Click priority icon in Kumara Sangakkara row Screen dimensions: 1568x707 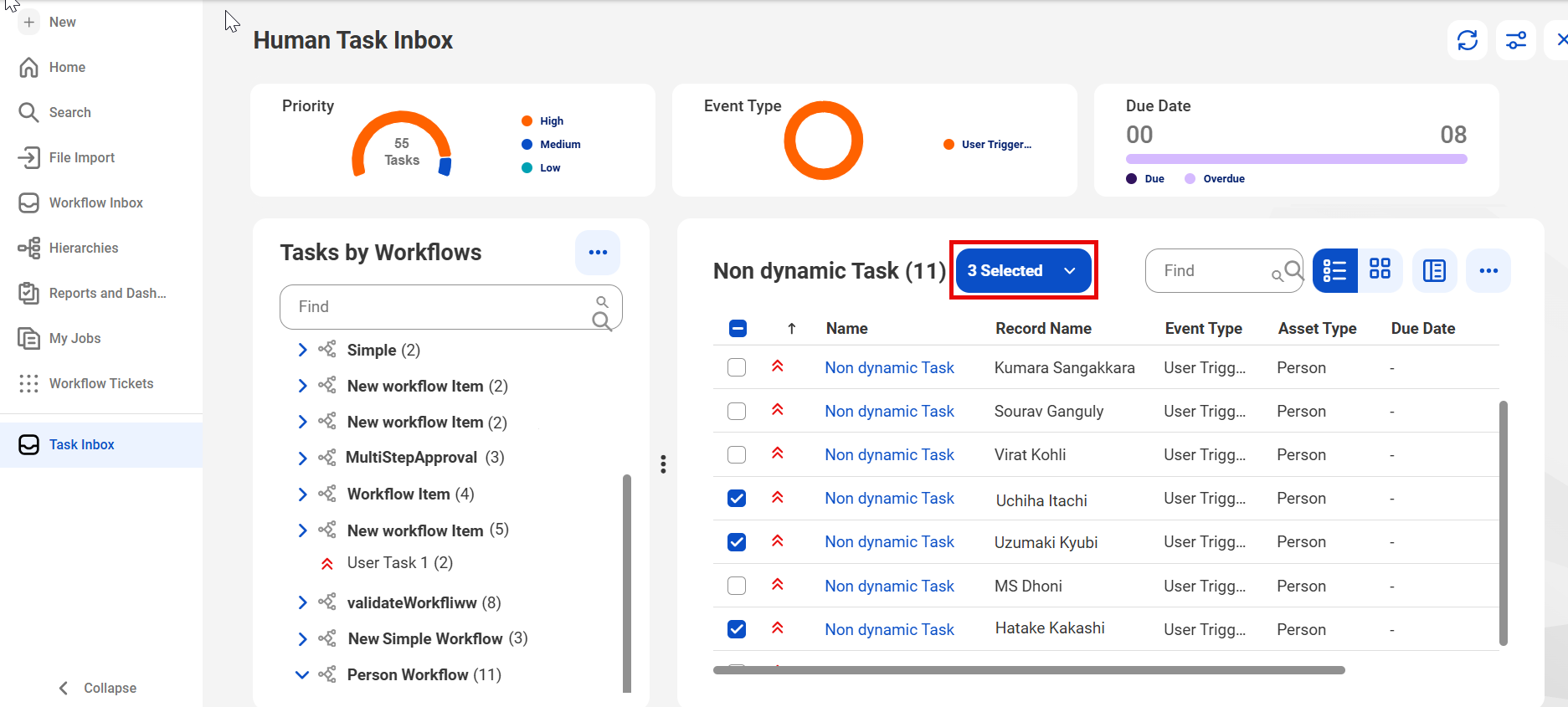pyautogui.click(x=778, y=366)
